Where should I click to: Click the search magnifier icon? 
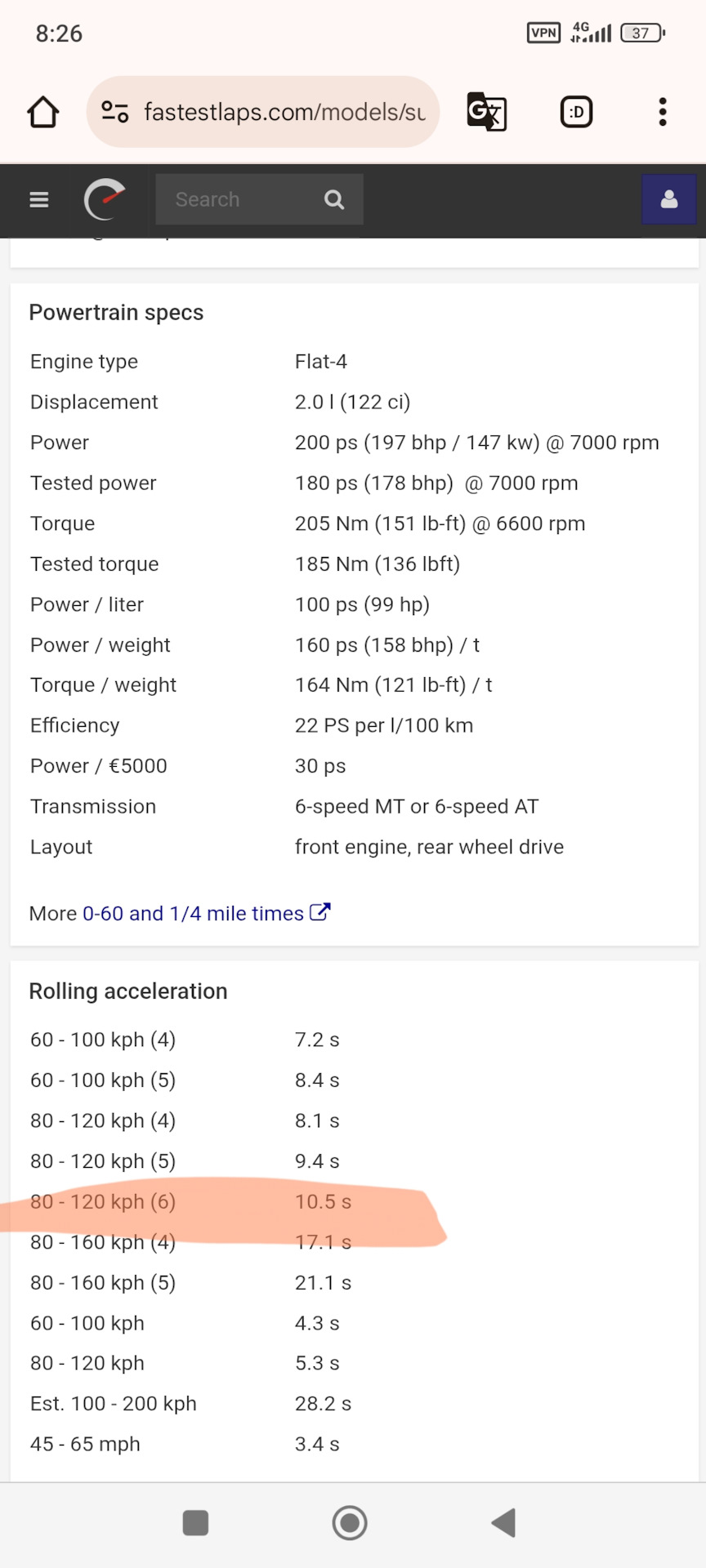coord(334,199)
